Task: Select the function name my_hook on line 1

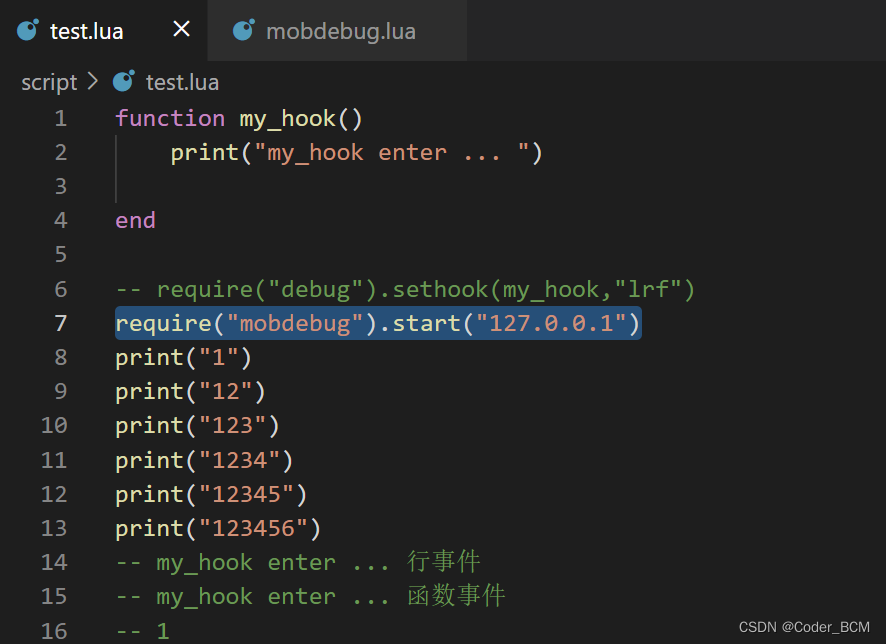Action: coord(288,118)
